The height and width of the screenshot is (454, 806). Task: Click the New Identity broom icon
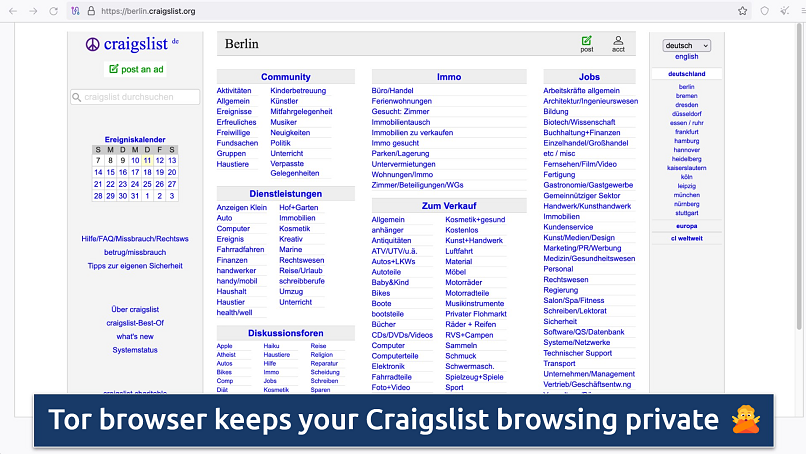coord(784,11)
